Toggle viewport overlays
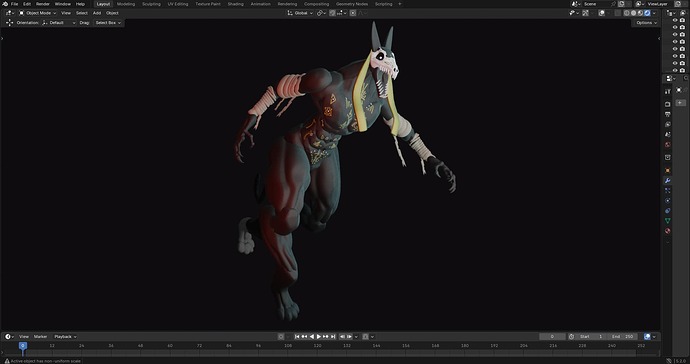This screenshot has height=364, width=690. (602, 13)
